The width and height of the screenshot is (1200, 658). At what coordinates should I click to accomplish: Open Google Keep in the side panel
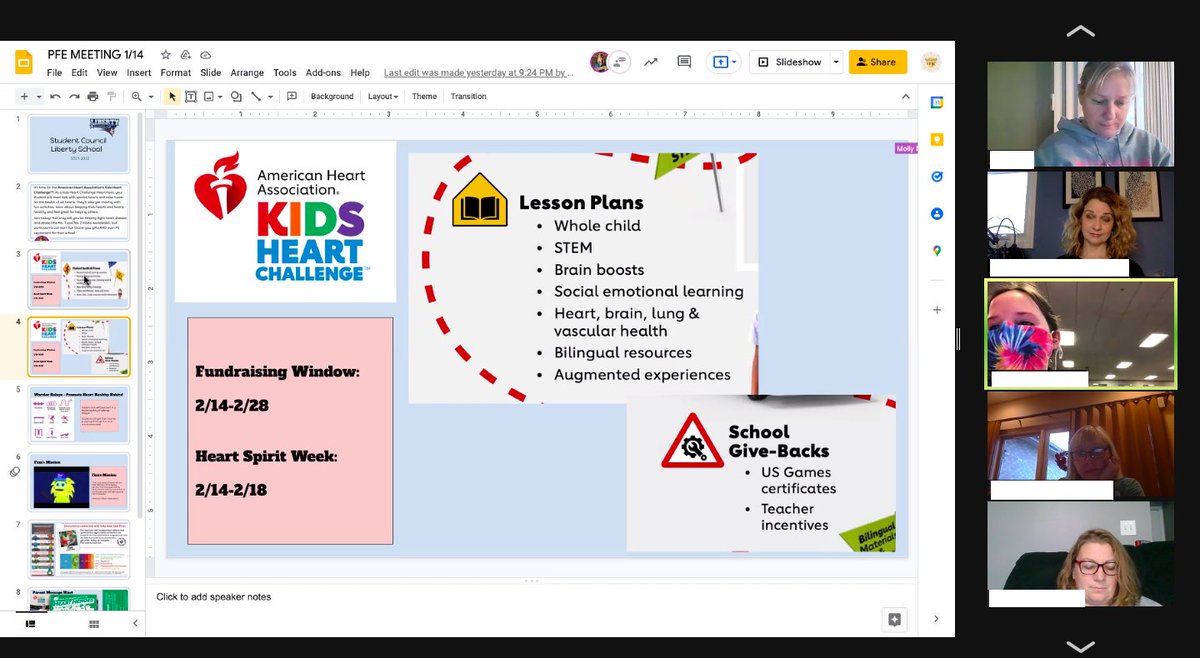pyautogui.click(x=937, y=140)
